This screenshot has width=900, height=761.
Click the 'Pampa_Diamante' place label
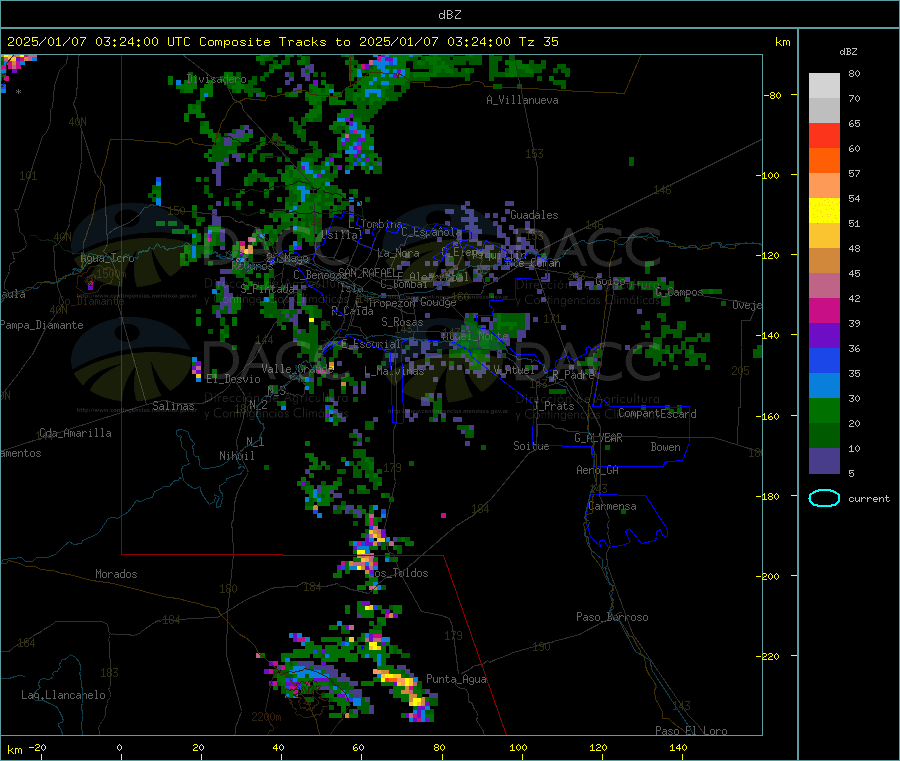(42, 325)
